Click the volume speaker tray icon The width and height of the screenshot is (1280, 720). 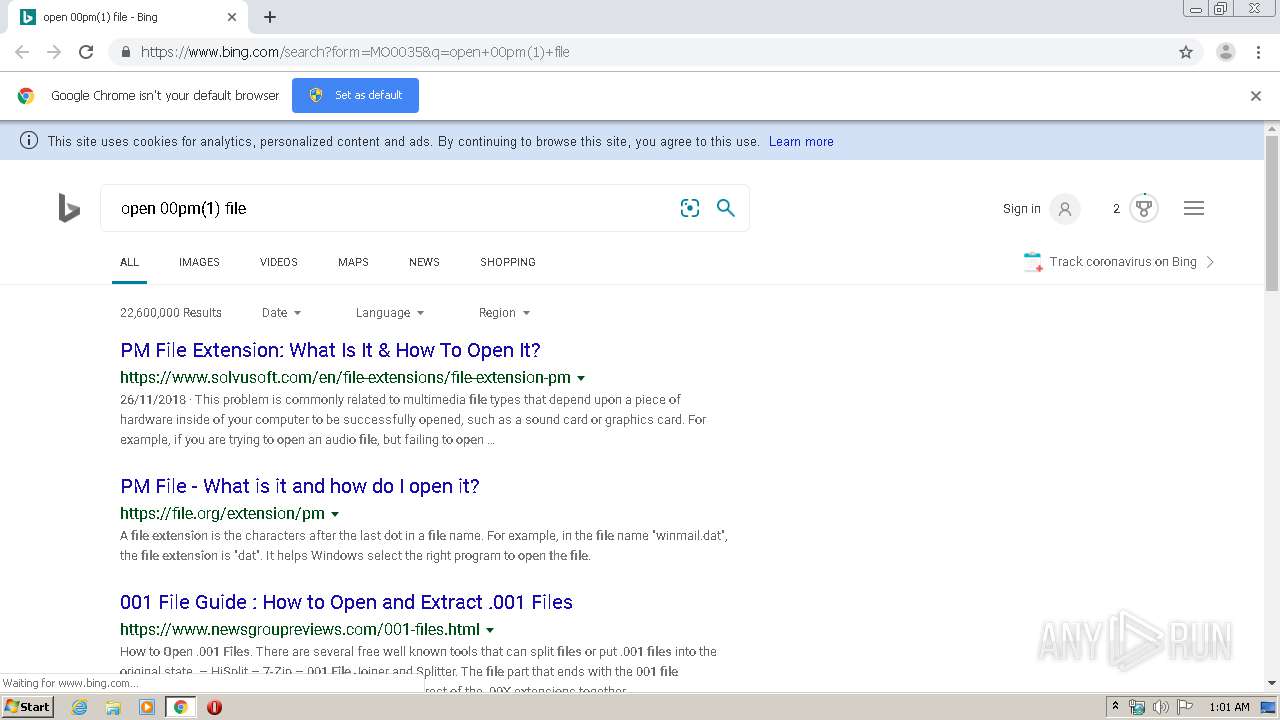[1161, 707]
